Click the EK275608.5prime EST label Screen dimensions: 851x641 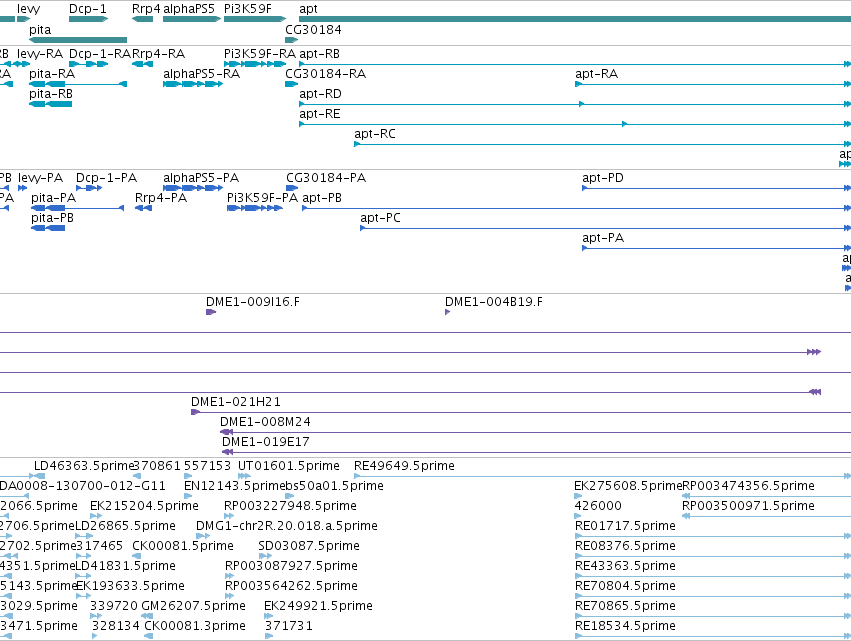tap(628, 486)
